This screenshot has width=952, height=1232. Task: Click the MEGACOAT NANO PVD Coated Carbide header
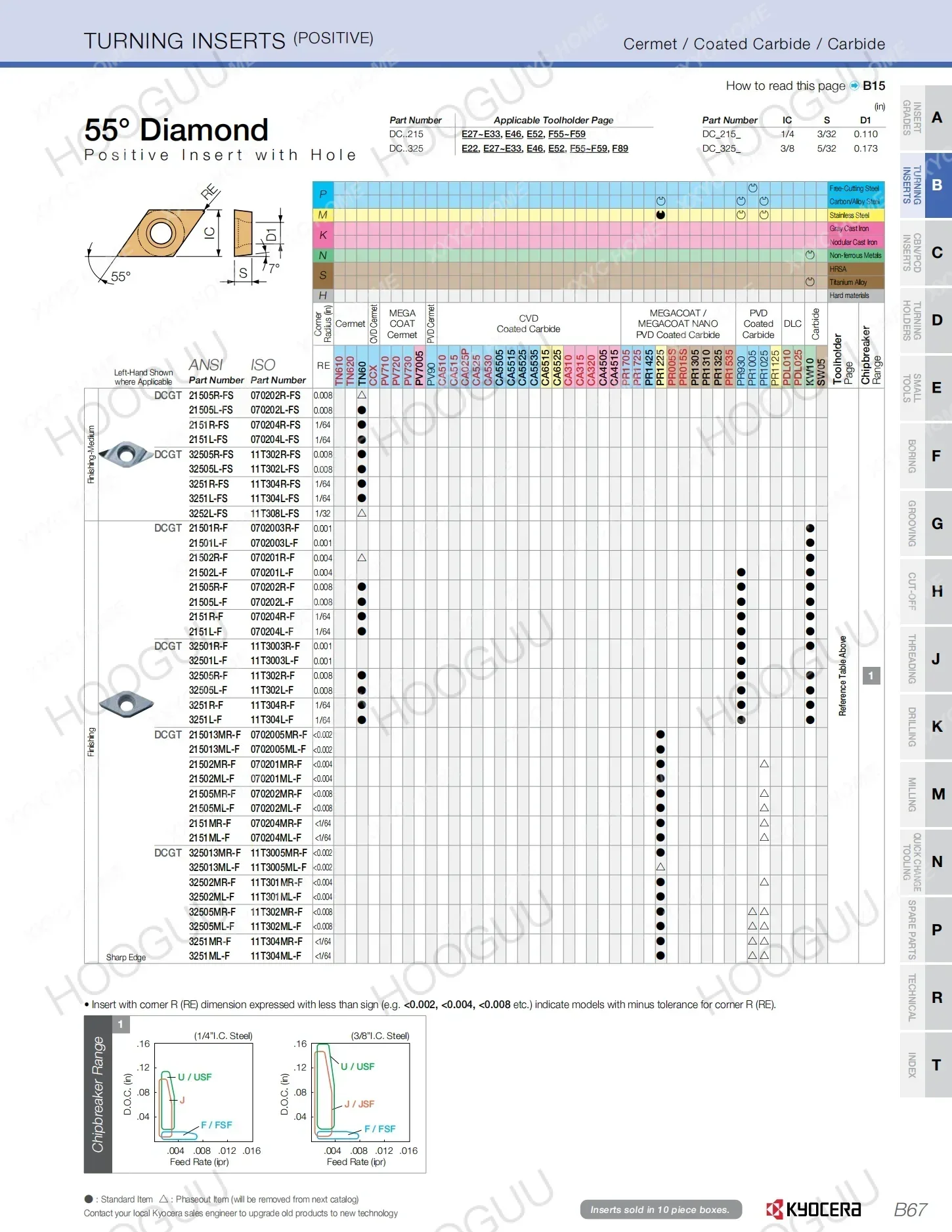pyautogui.click(x=678, y=324)
